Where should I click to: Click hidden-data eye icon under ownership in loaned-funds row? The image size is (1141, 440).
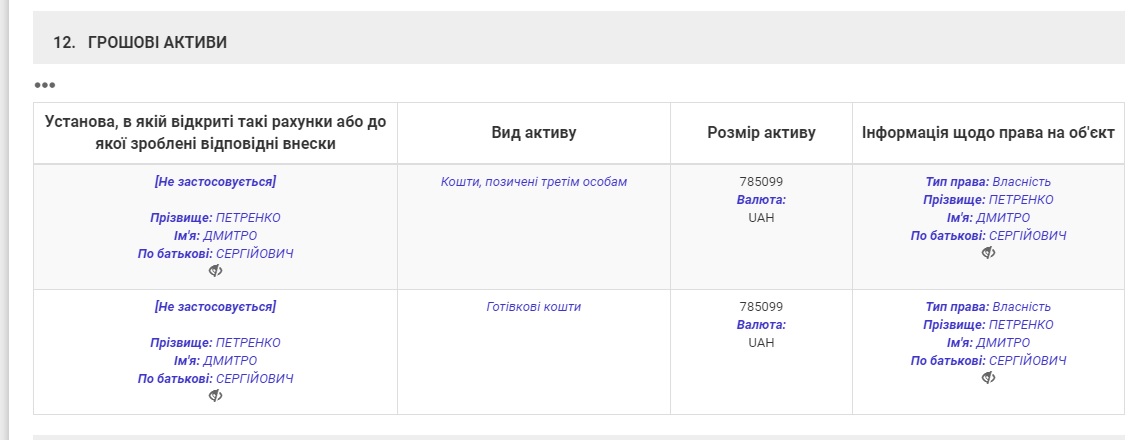(988, 253)
